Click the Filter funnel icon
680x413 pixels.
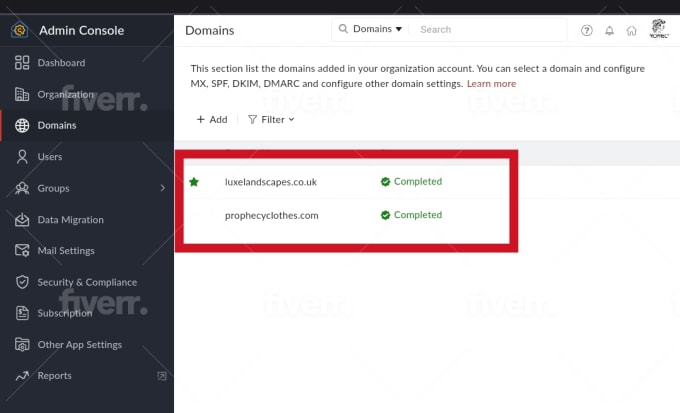[x=252, y=119]
